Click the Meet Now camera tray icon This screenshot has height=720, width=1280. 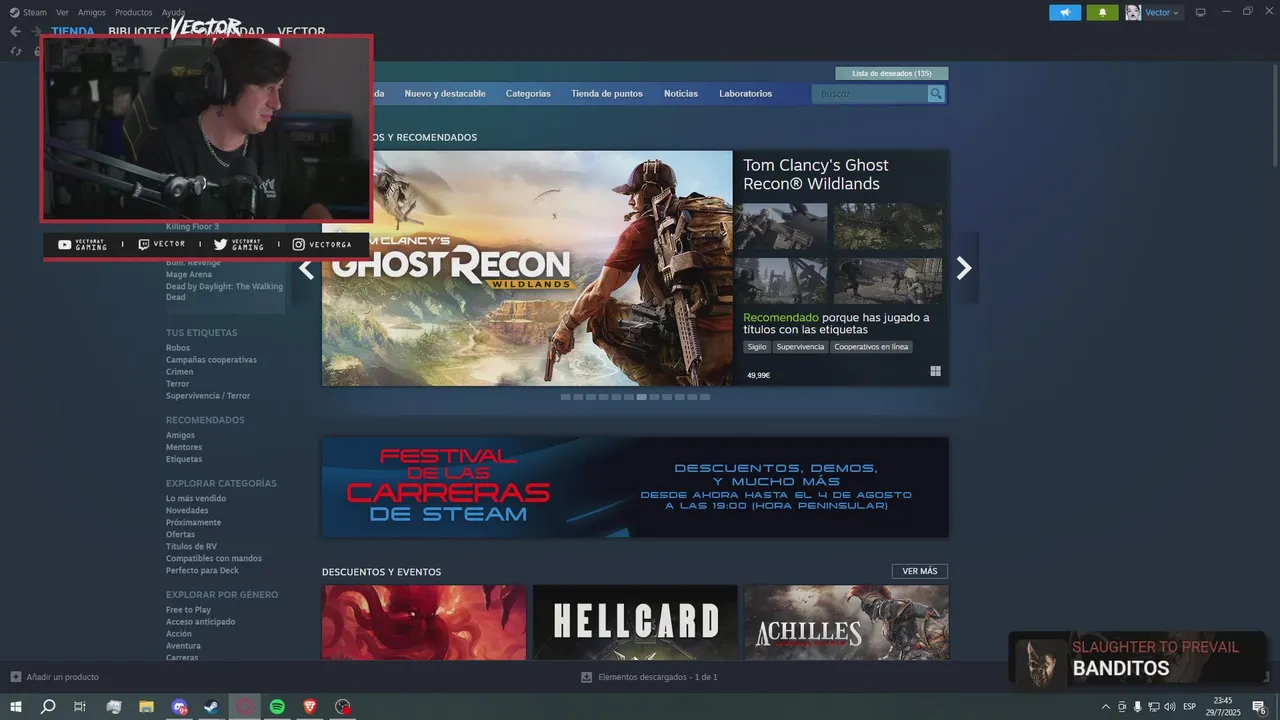coord(1122,707)
